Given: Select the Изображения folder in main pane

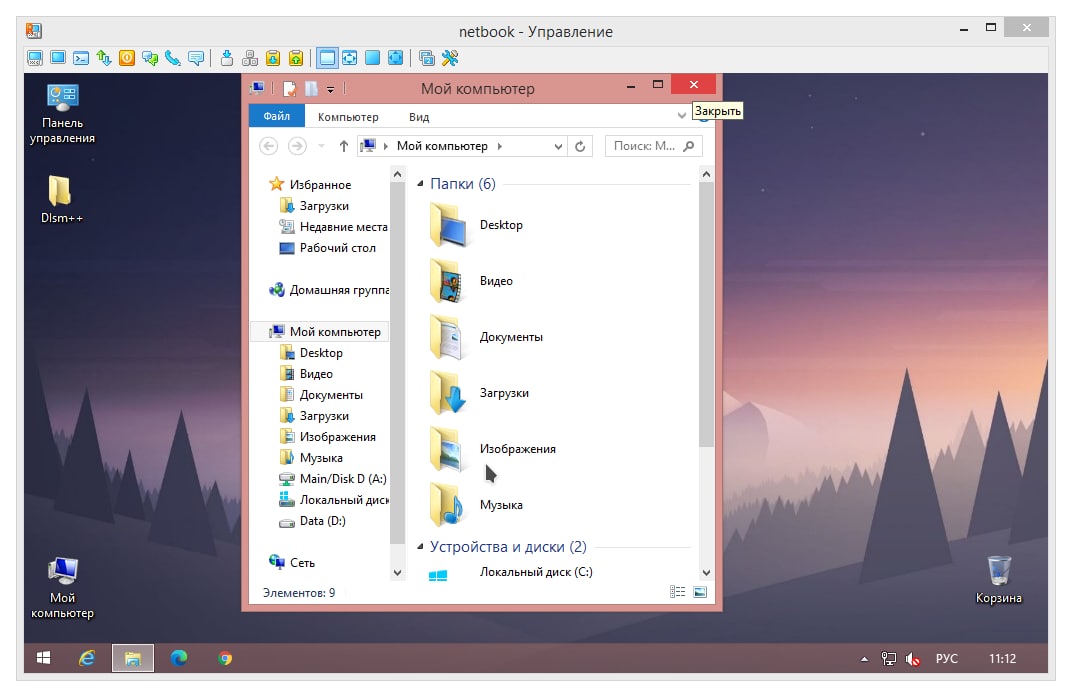Looking at the screenshot, I should pos(492,449).
